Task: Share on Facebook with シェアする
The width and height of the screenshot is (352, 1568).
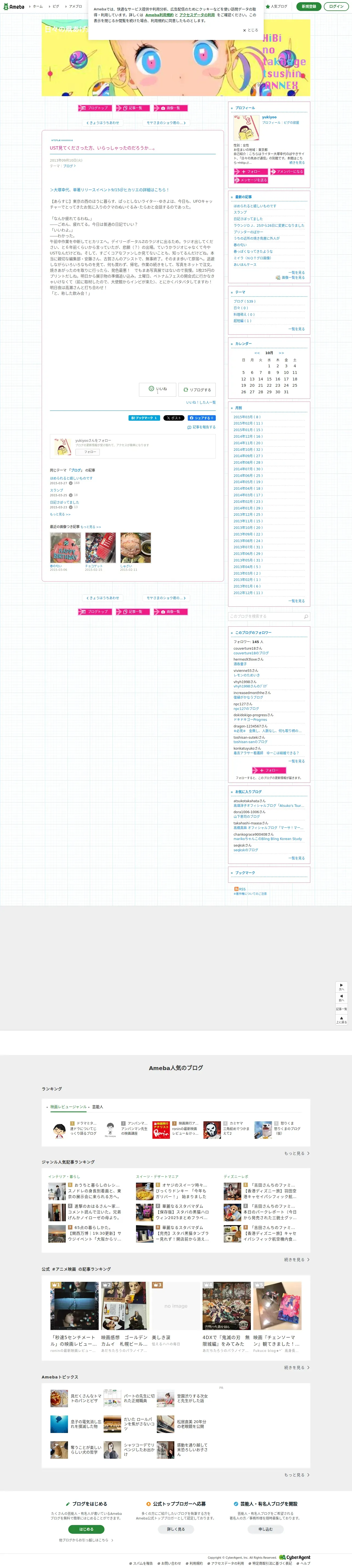Action: point(201,418)
